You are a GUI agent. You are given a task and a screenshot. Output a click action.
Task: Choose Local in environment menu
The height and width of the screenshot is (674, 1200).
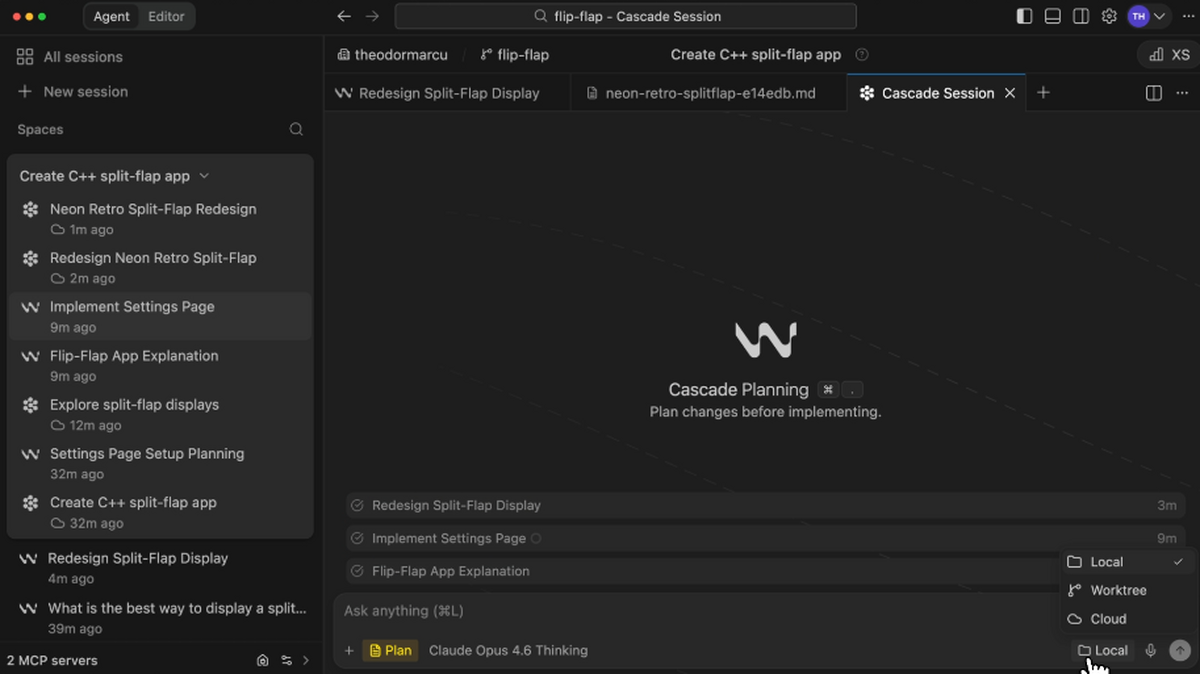pos(1125,562)
